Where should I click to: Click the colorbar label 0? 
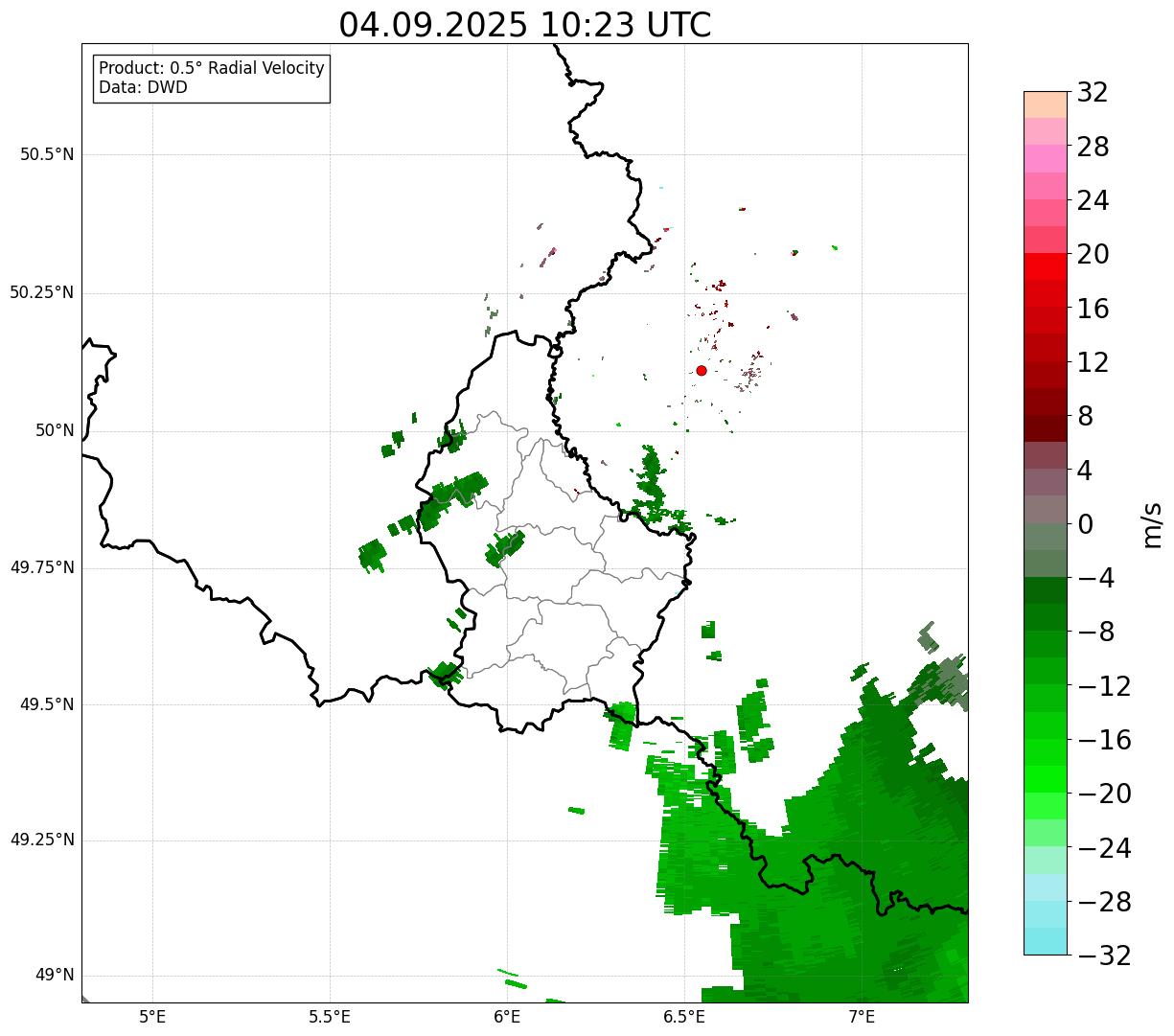click(x=1085, y=524)
